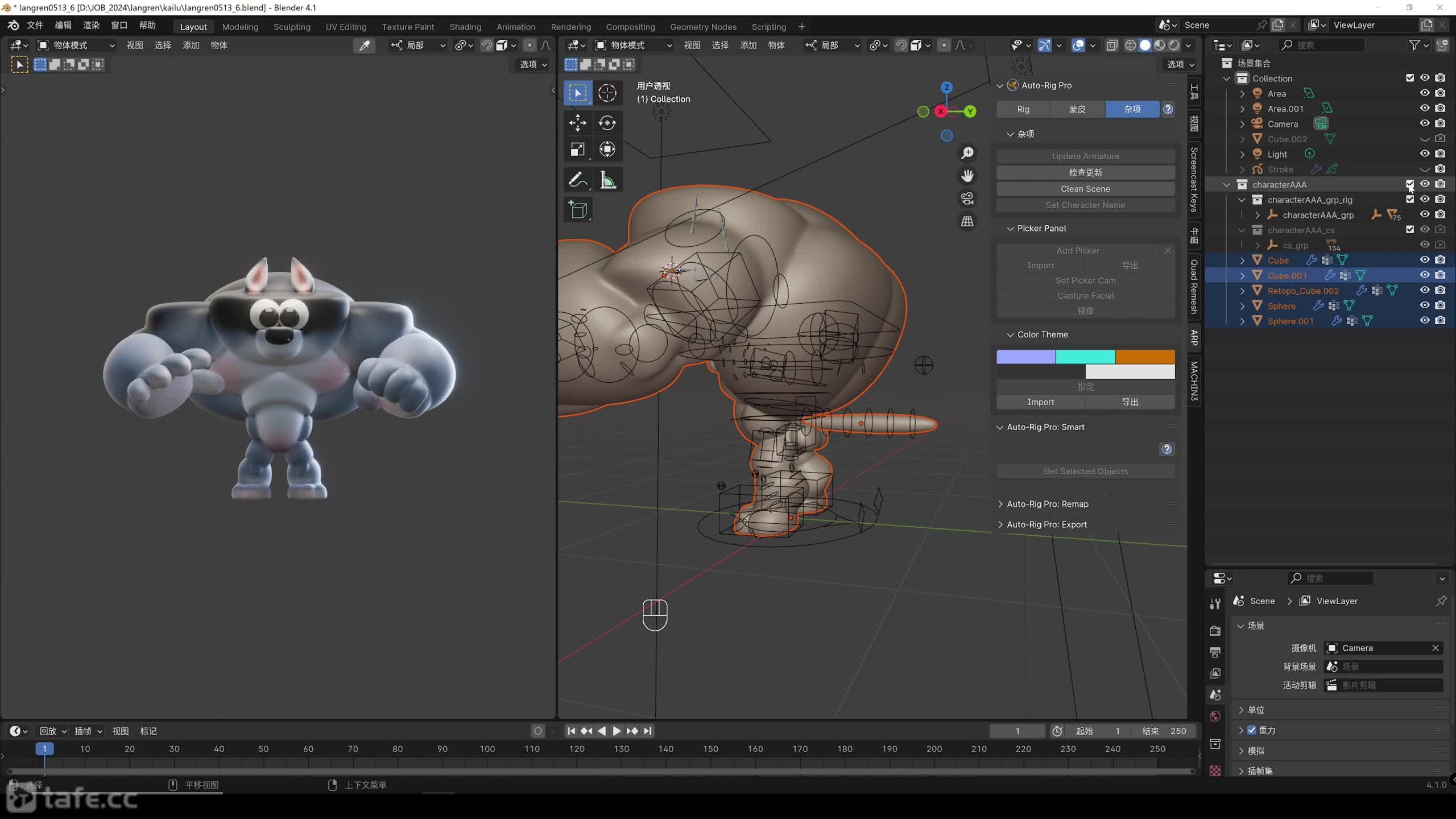Click the 检查更新 button

[x=1085, y=172]
